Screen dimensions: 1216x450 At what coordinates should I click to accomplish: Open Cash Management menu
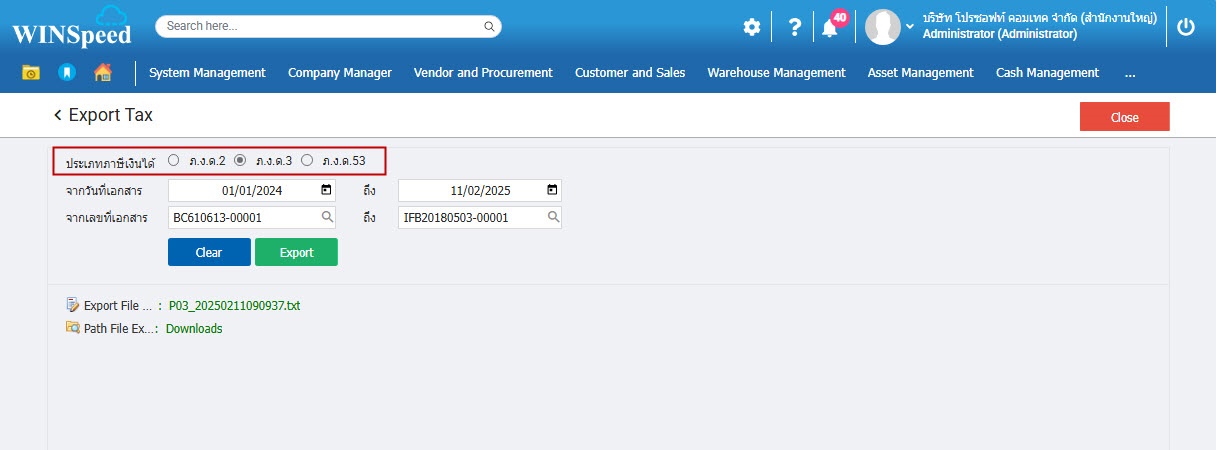point(1047,72)
